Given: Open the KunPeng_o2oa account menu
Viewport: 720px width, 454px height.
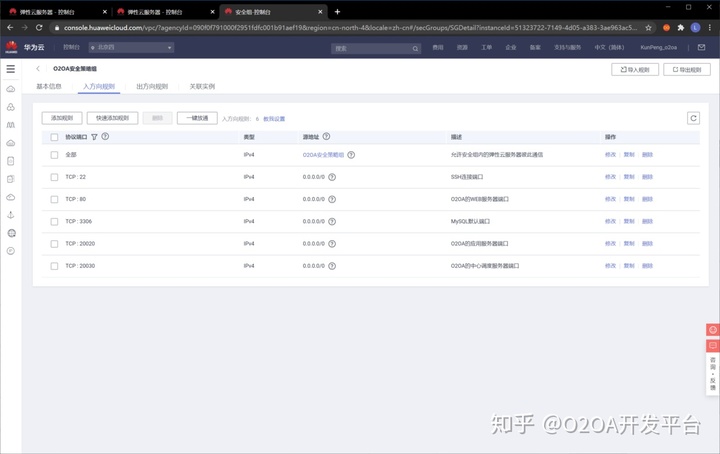Looking at the screenshot, I should [x=658, y=47].
